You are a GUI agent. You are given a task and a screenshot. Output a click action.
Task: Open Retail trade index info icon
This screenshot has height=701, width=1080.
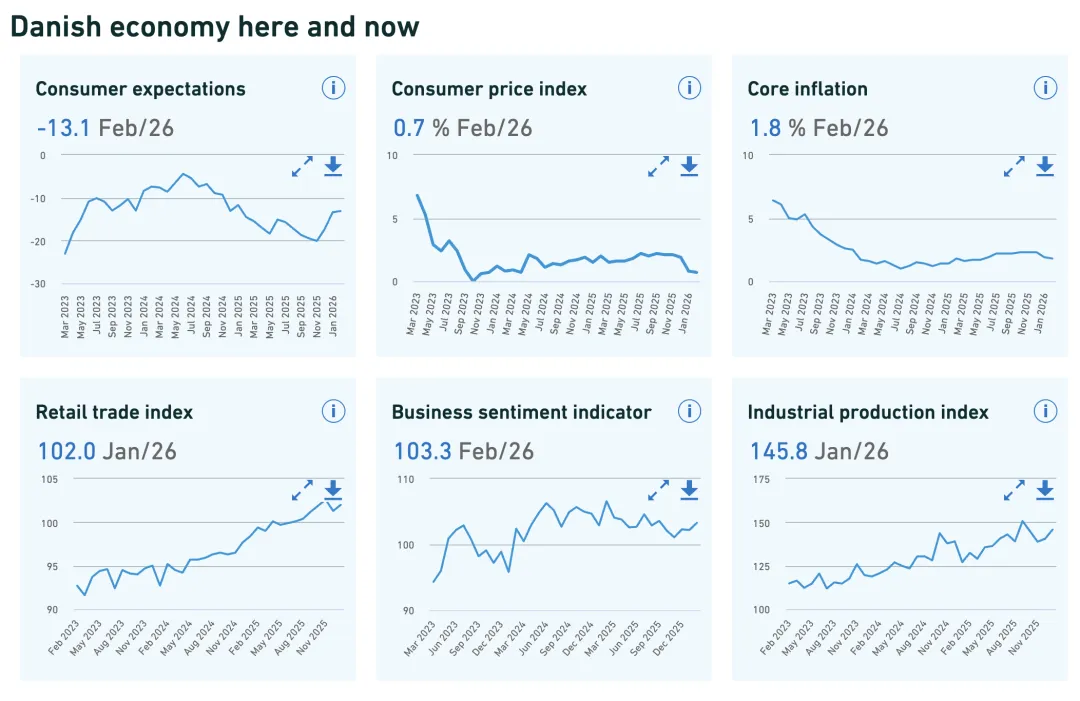(x=333, y=411)
